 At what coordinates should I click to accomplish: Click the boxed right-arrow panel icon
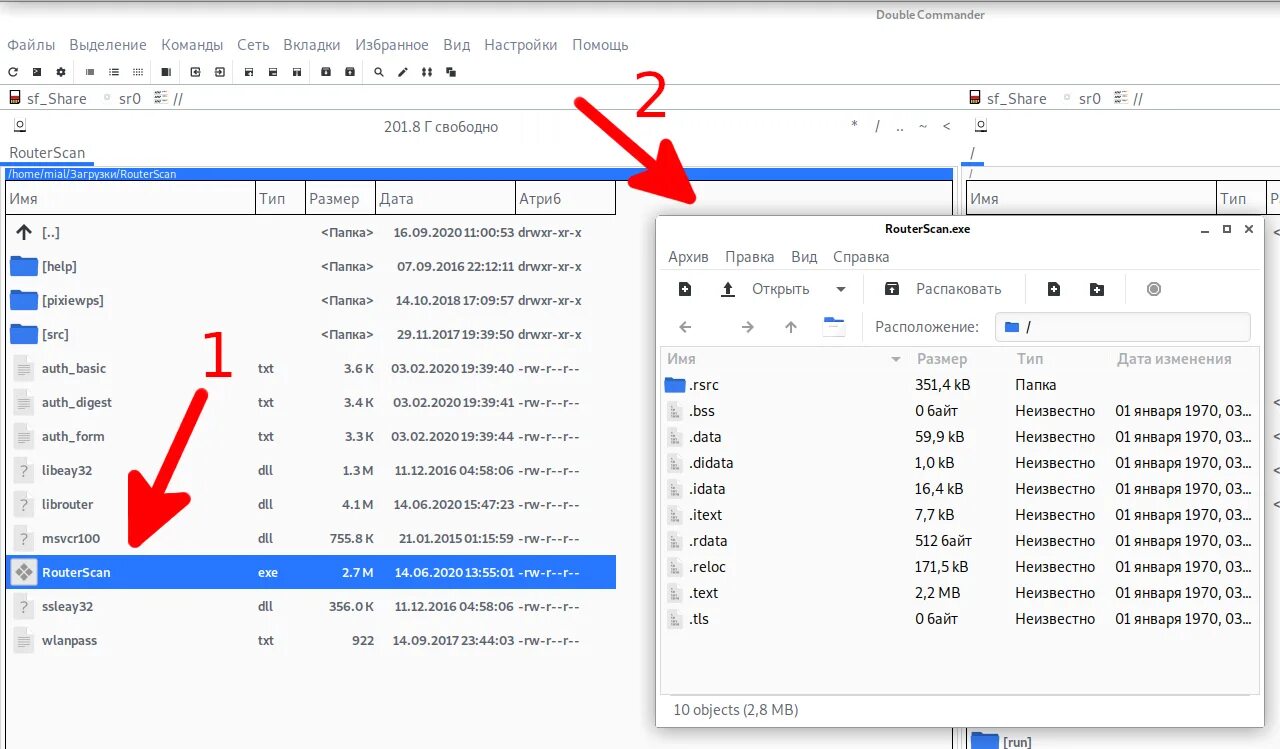(x=219, y=72)
